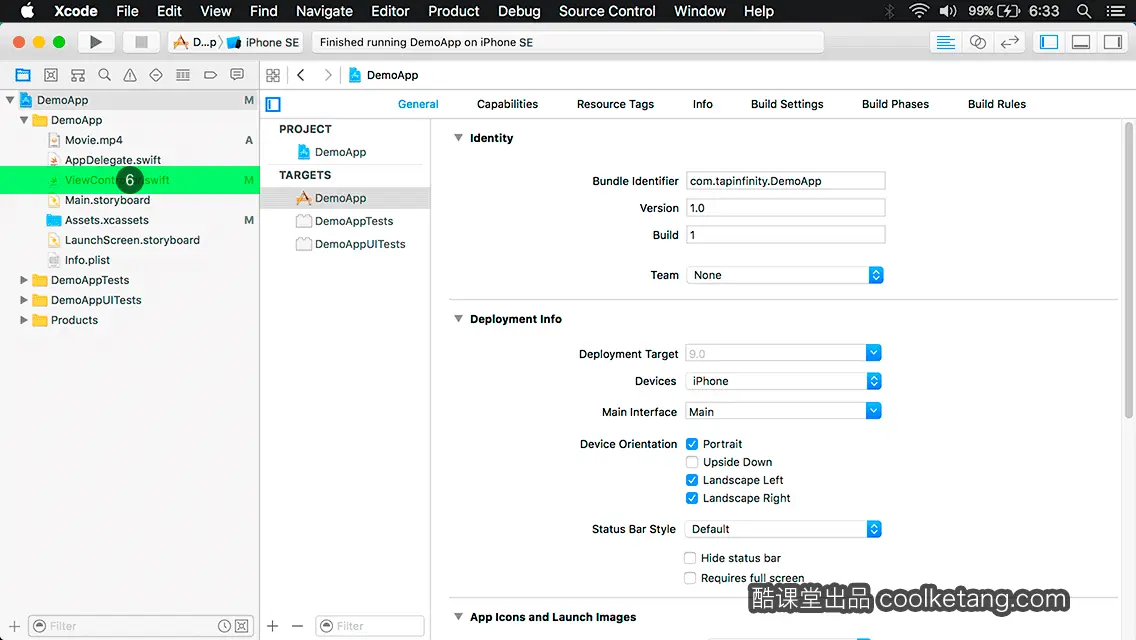Add a file with navigator plus button
1136x640 pixels.
[14, 626]
